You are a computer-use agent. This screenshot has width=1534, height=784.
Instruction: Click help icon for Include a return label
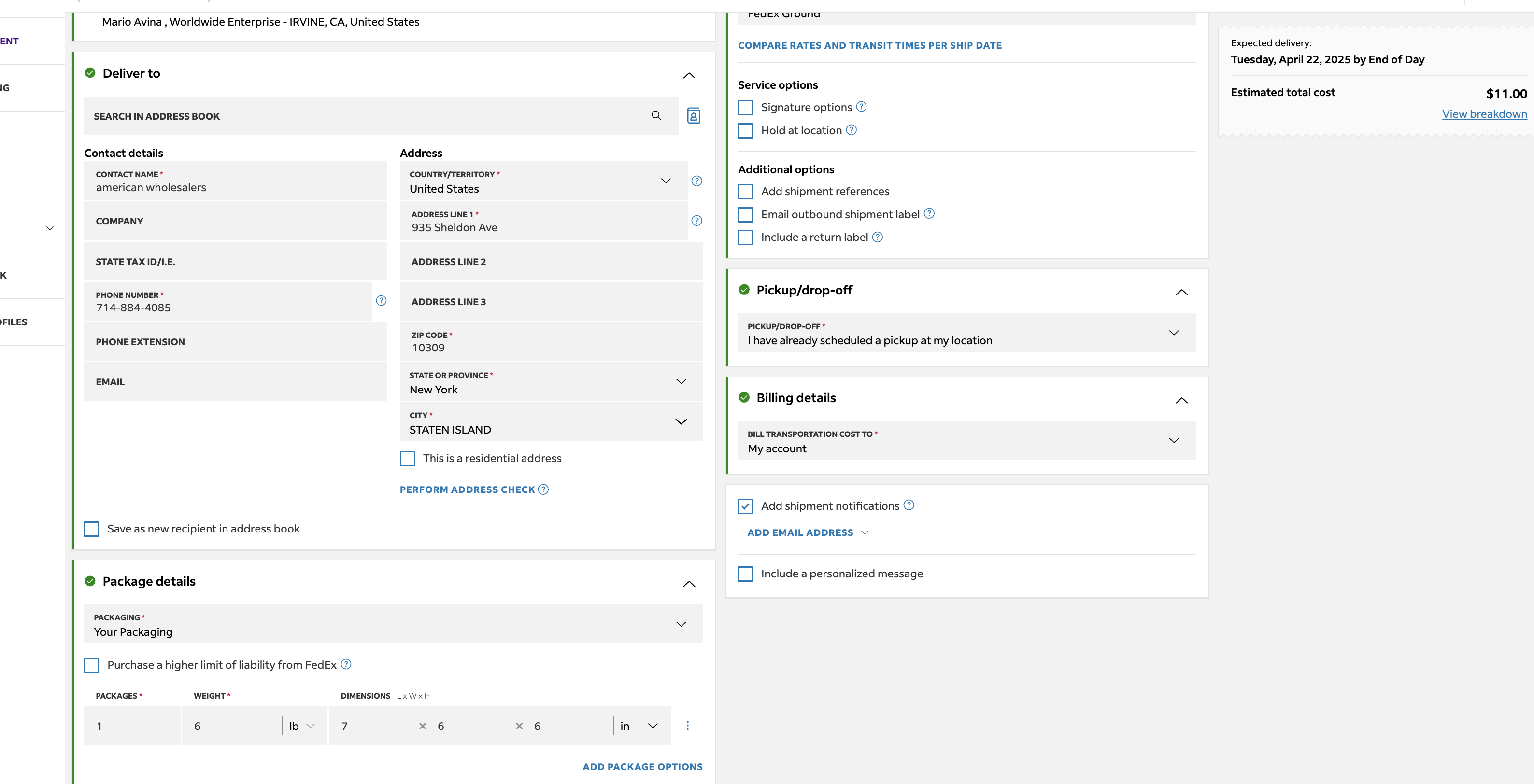(877, 237)
